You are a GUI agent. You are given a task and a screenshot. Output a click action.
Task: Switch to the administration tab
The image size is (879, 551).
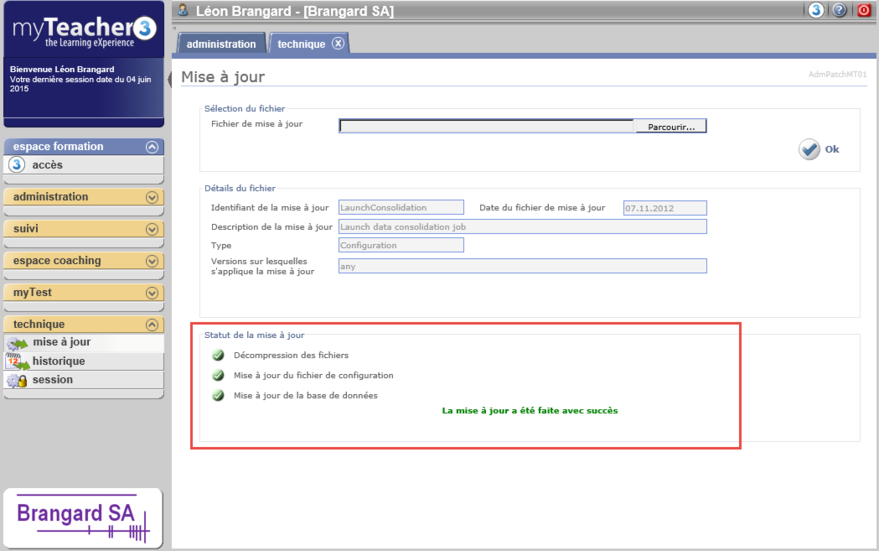click(221, 44)
